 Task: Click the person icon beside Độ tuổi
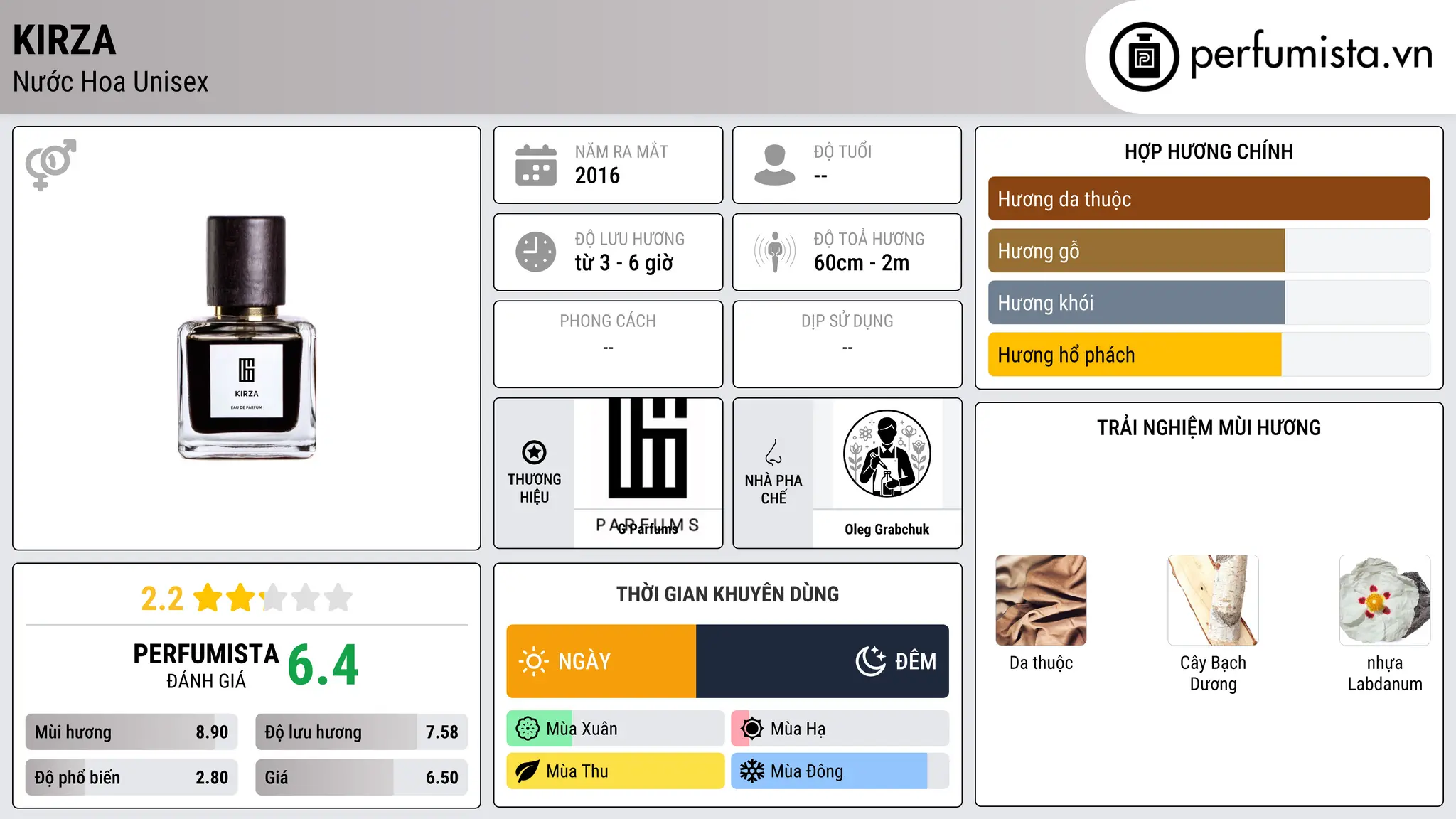pos(775,165)
